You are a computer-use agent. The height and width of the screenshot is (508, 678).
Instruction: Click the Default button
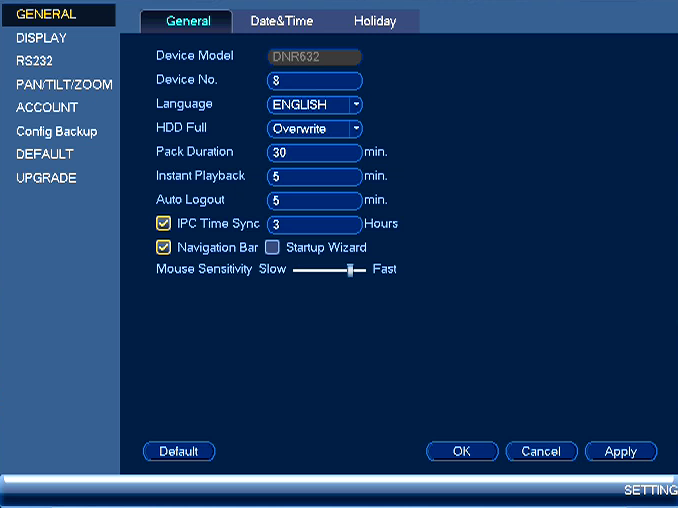(x=179, y=451)
